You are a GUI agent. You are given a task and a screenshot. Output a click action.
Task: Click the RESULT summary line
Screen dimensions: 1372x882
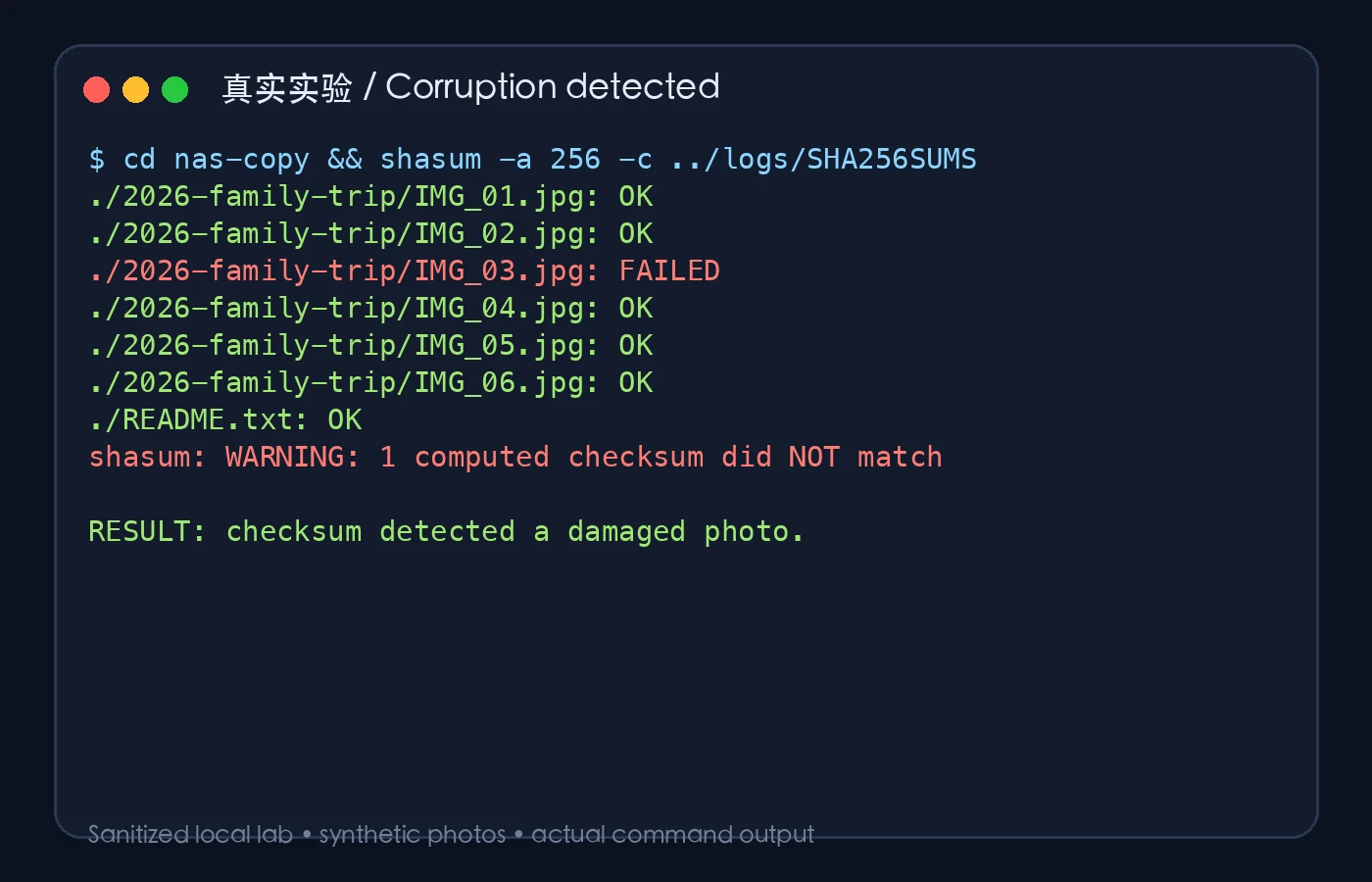coord(446,532)
